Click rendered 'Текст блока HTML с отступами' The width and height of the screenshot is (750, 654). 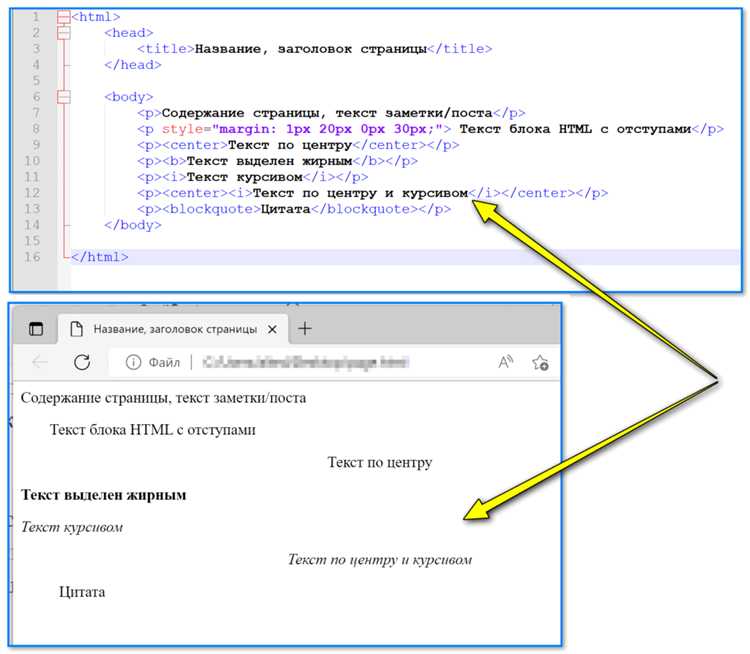pos(153,430)
